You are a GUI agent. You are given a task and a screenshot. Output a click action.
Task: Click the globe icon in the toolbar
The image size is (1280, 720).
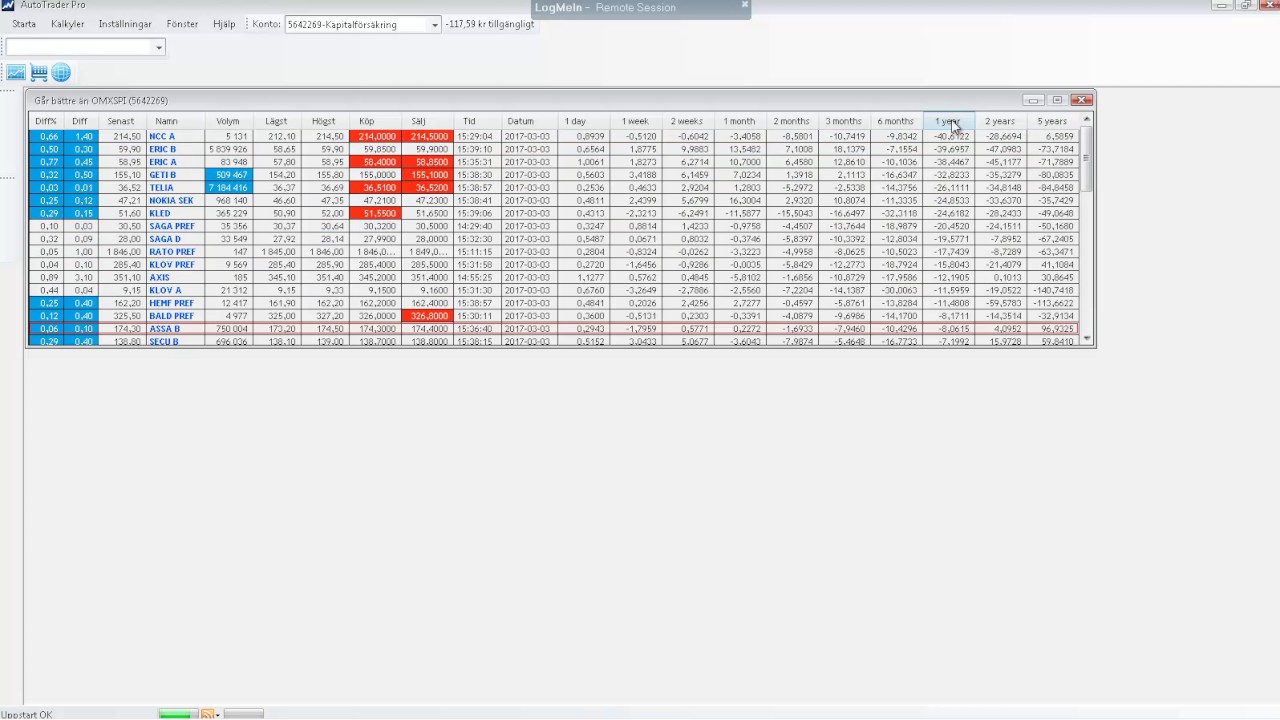(61, 72)
